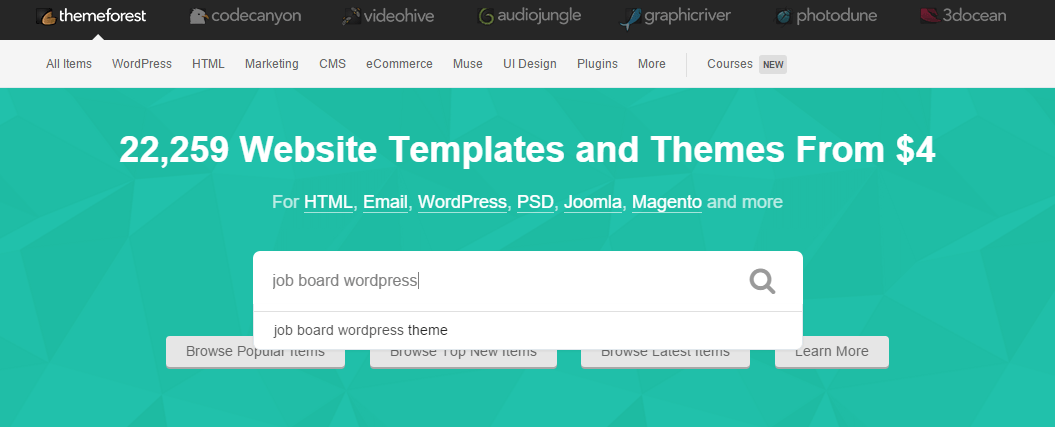Click the 22,259 Website Templates headline
This screenshot has width=1055, height=427.
[528, 150]
